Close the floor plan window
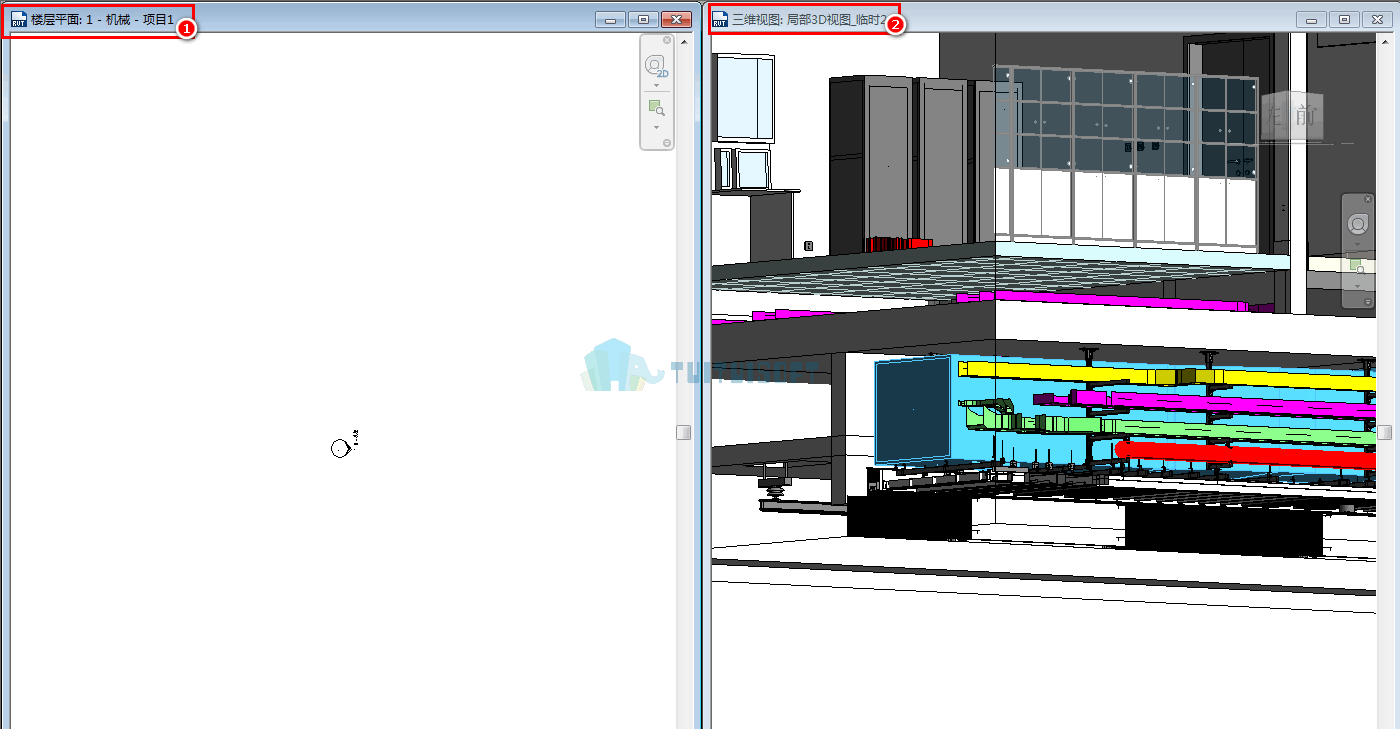The image size is (1400, 729). [677, 19]
